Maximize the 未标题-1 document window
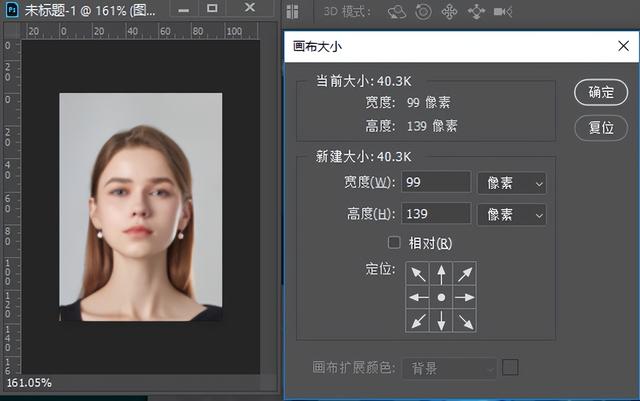The width and height of the screenshot is (640, 401). pos(212,9)
